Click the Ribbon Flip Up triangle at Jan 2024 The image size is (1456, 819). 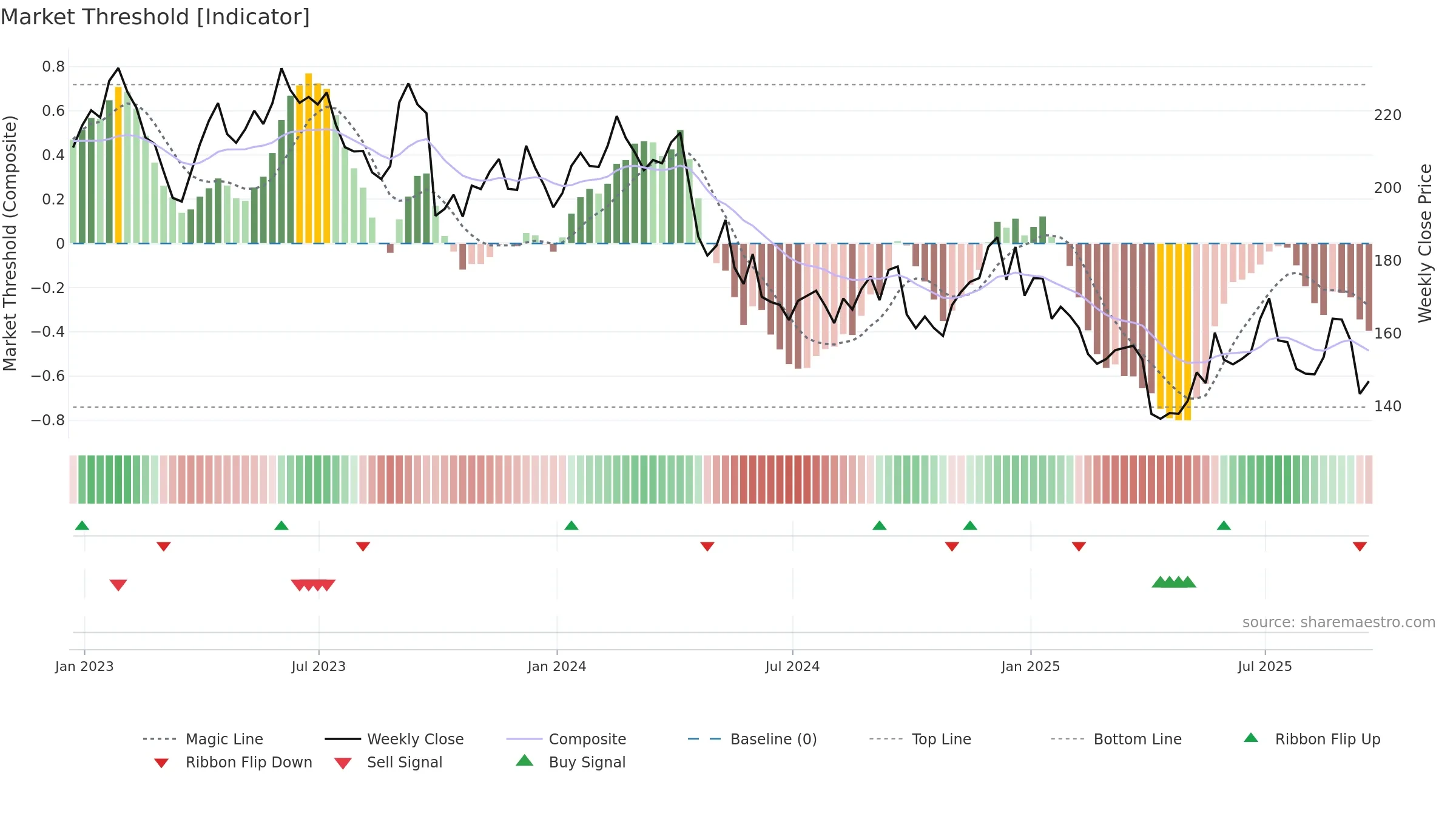(x=571, y=525)
